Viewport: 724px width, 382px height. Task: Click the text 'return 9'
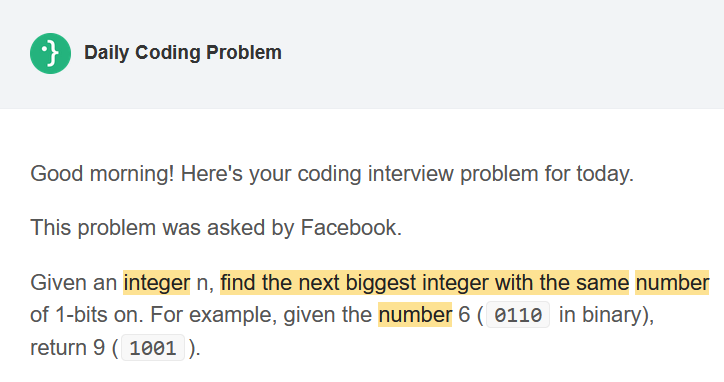tap(67, 348)
